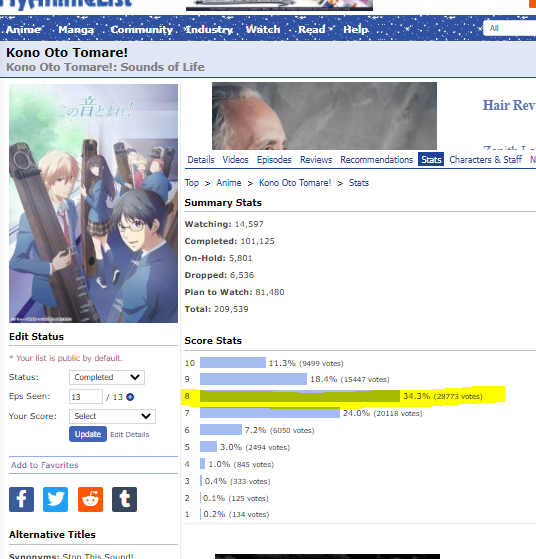Click the Completed: 101,125 stat

click(x=230, y=241)
